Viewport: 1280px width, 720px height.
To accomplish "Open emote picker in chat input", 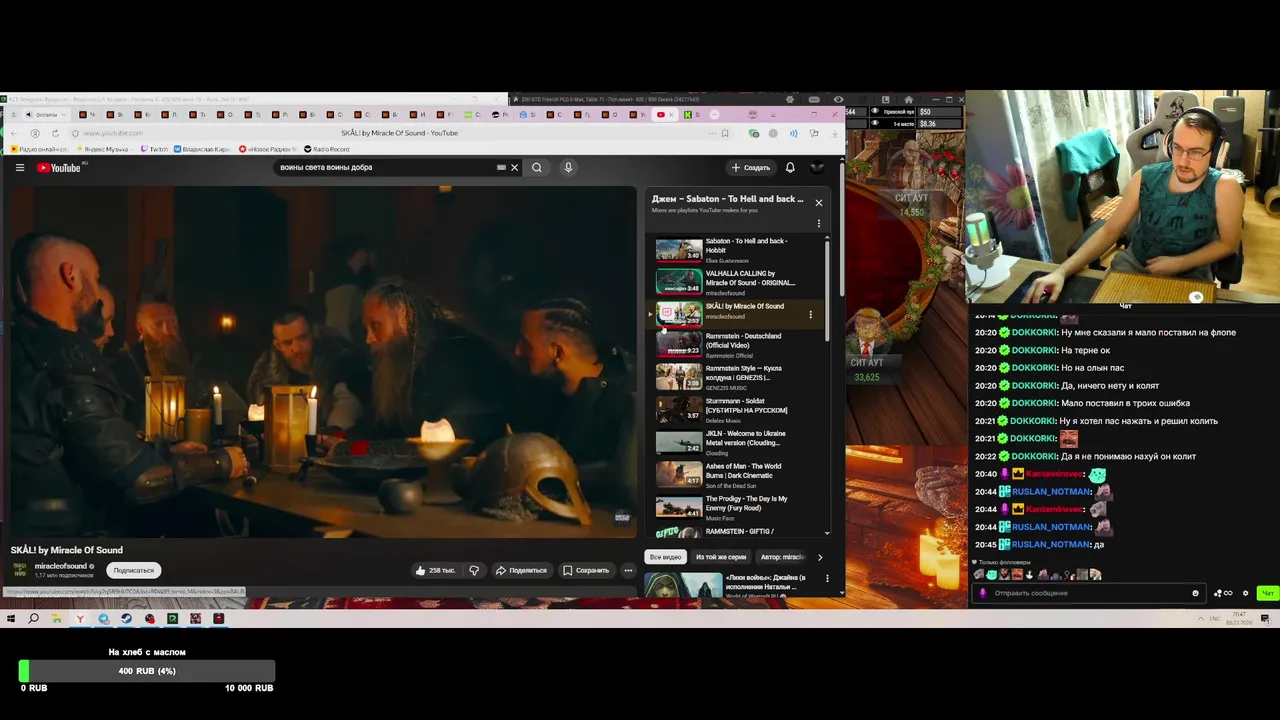I will pos(1195,593).
